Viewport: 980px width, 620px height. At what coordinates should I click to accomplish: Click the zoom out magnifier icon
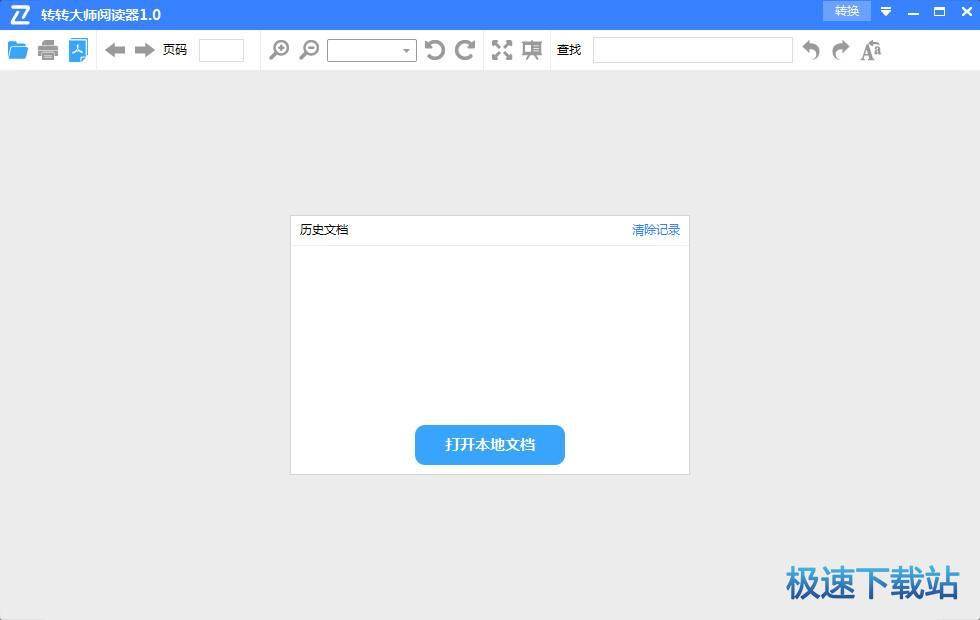coord(310,49)
